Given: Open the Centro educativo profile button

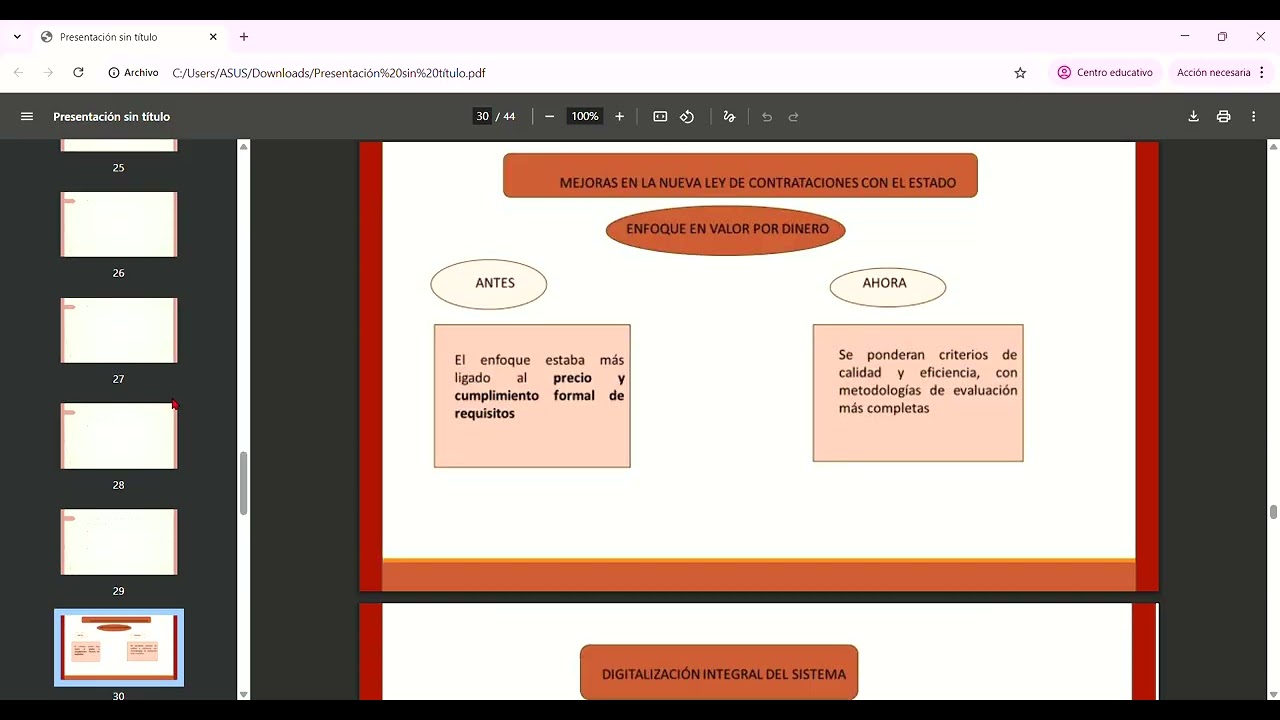Looking at the screenshot, I should [x=1105, y=73].
